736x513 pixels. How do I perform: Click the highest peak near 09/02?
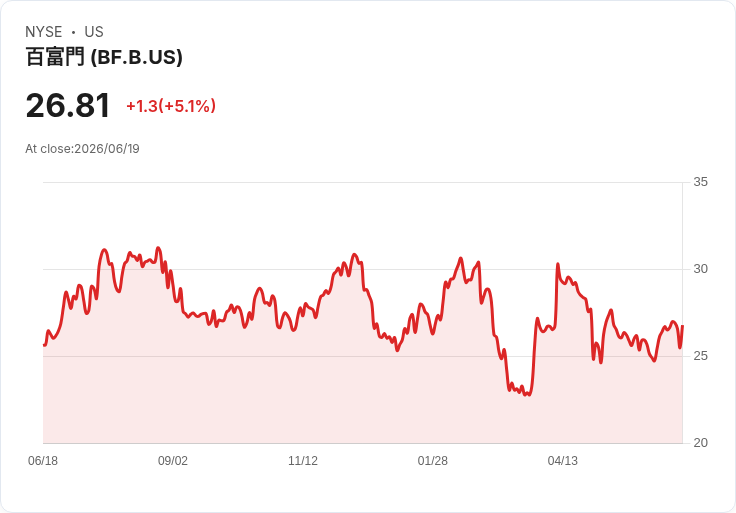158,248
